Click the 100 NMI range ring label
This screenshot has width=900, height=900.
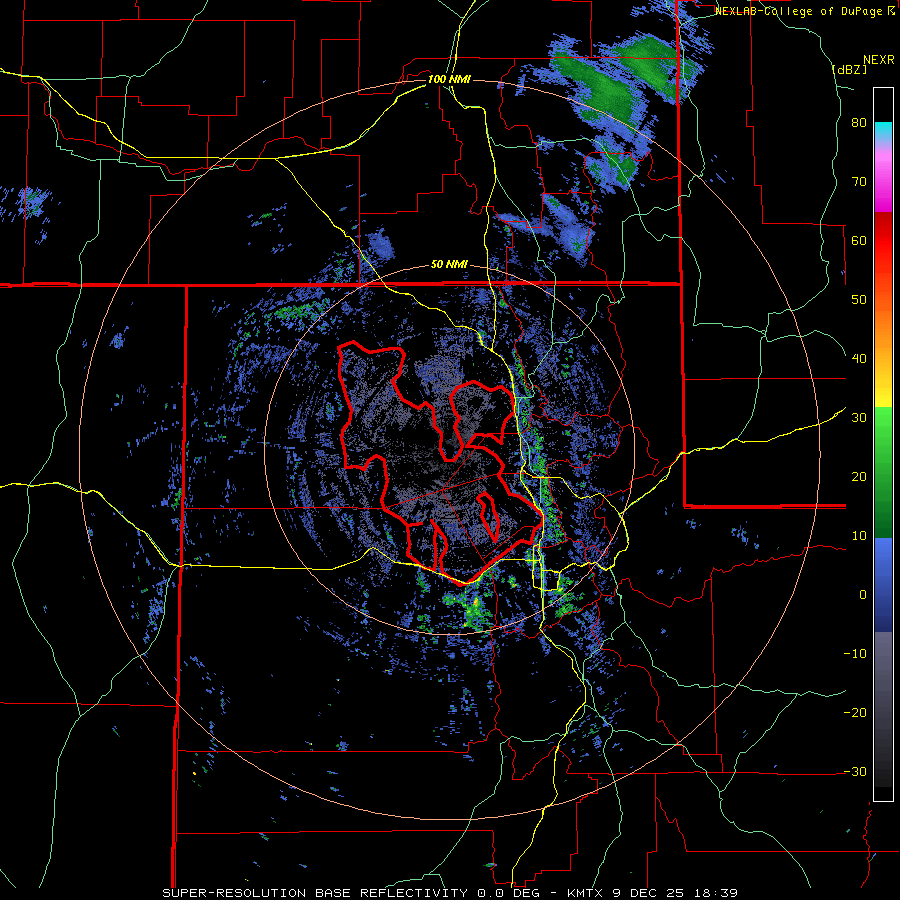[x=449, y=79]
